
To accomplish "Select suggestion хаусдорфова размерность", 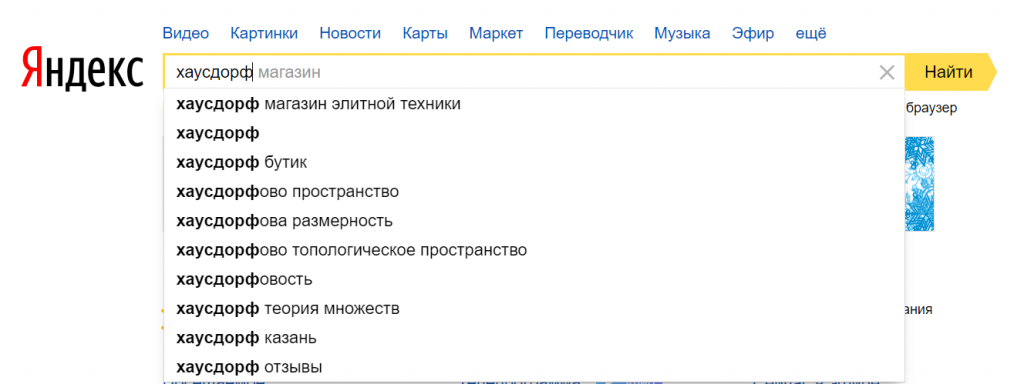I will click(534, 221).
